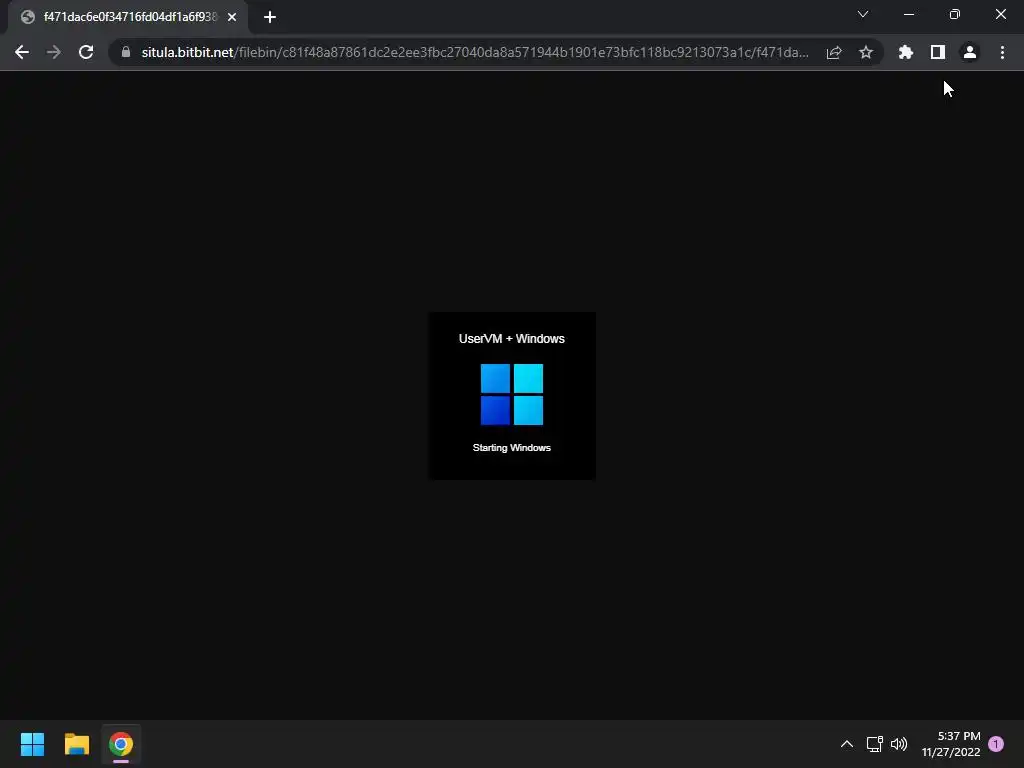1024x768 pixels.
Task: Click the "Starting Windows" text
Action: (x=512, y=447)
